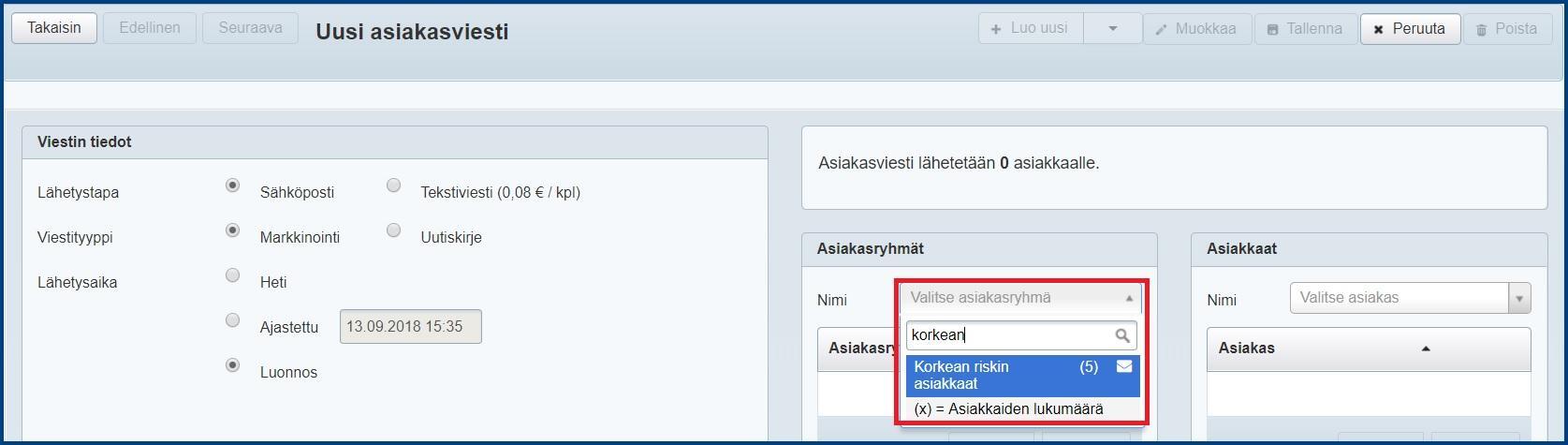Viewport: 1568px width, 445px height.
Task: Click the scheduled date time field
Action: pos(410,327)
